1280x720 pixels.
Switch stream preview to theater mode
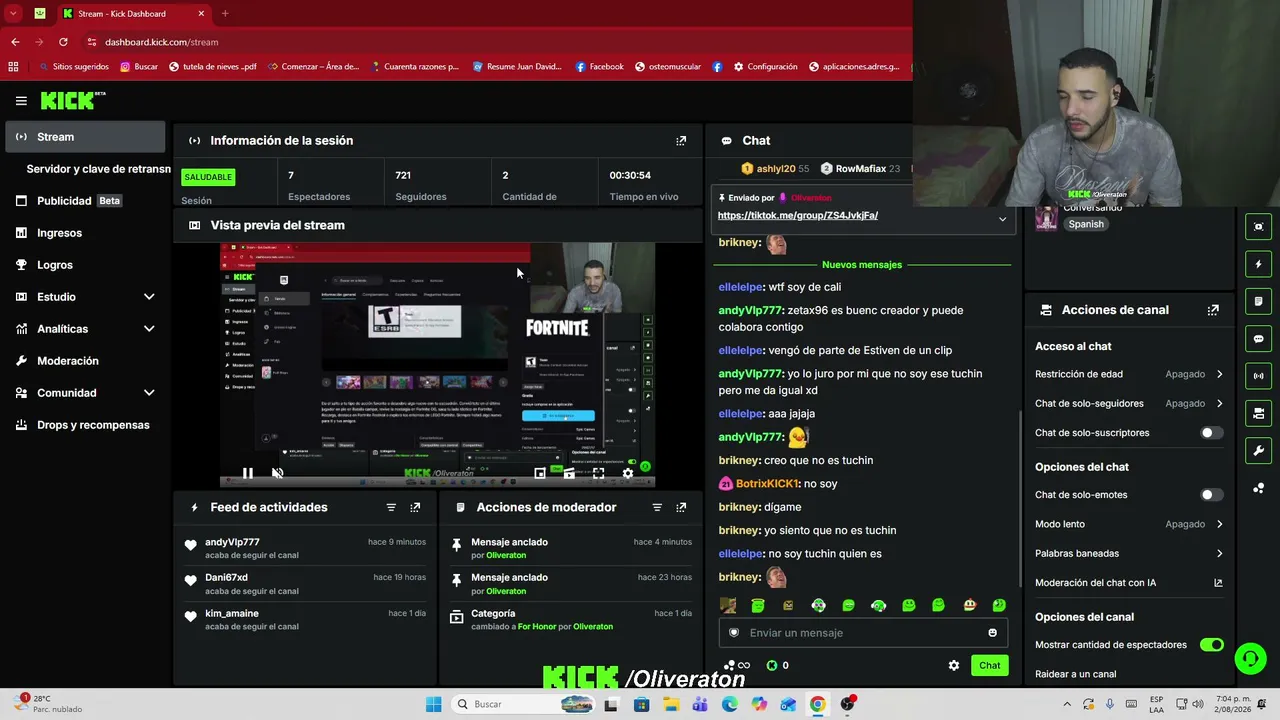(569, 473)
